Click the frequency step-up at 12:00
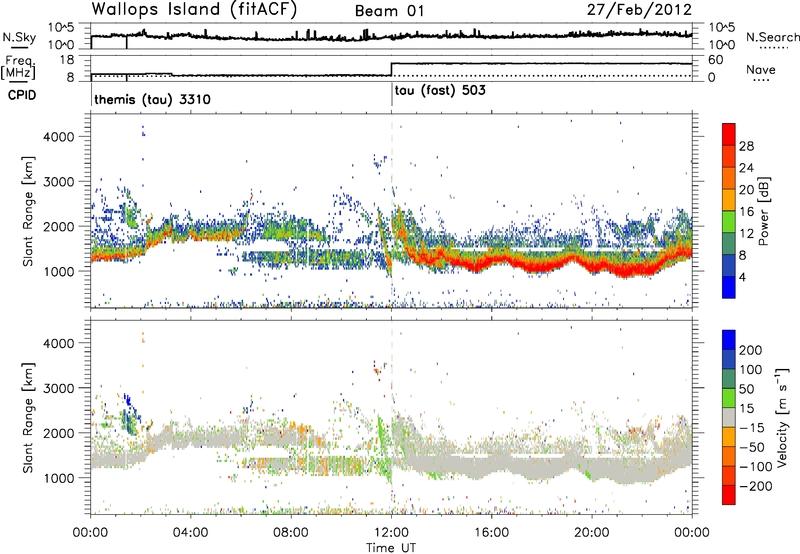 pyautogui.click(x=391, y=69)
